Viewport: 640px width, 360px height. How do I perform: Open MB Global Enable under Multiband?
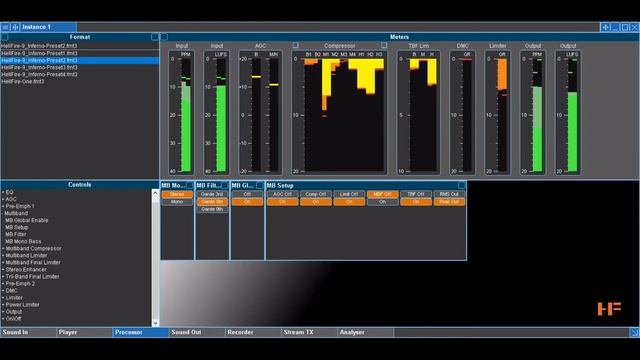click(x=27, y=220)
